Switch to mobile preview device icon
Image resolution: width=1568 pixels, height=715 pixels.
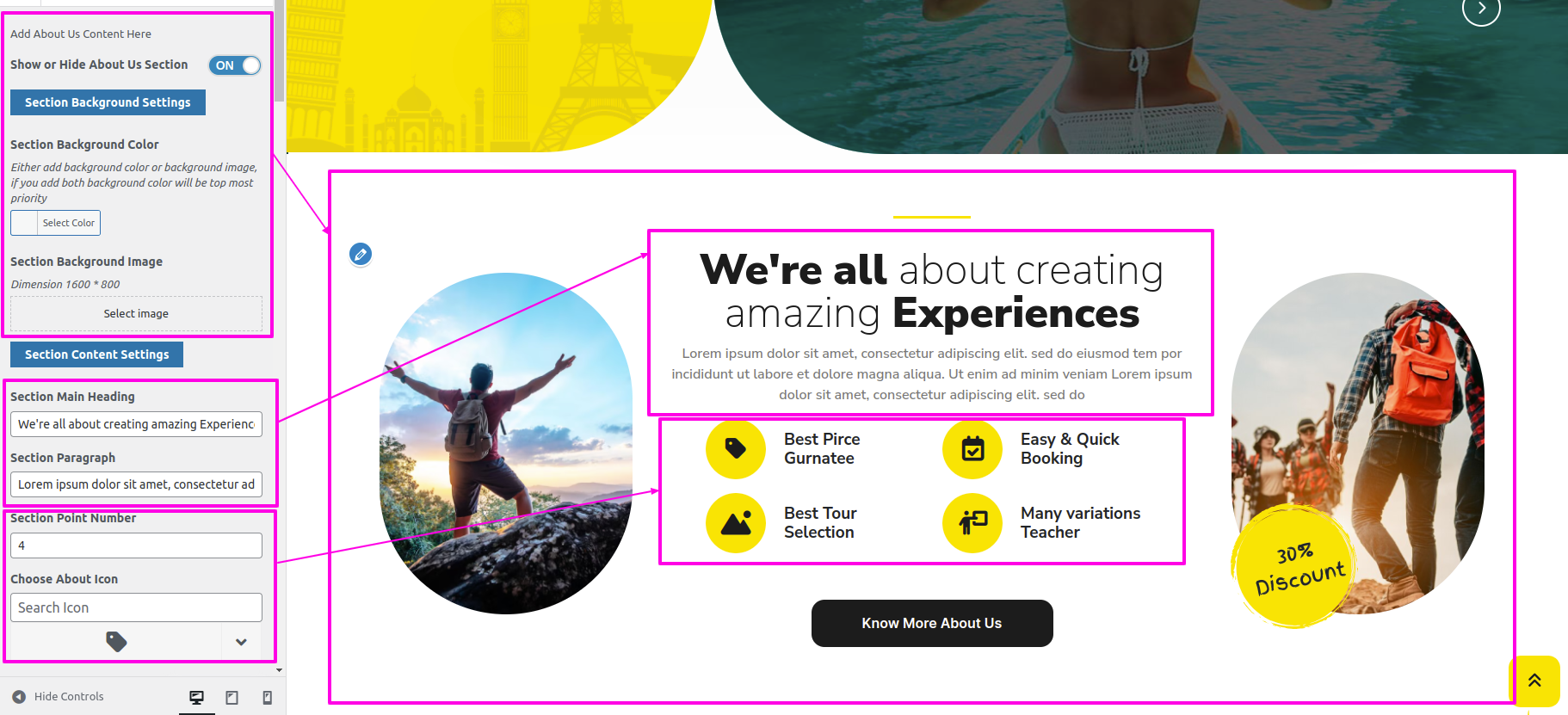click(268, 697)
